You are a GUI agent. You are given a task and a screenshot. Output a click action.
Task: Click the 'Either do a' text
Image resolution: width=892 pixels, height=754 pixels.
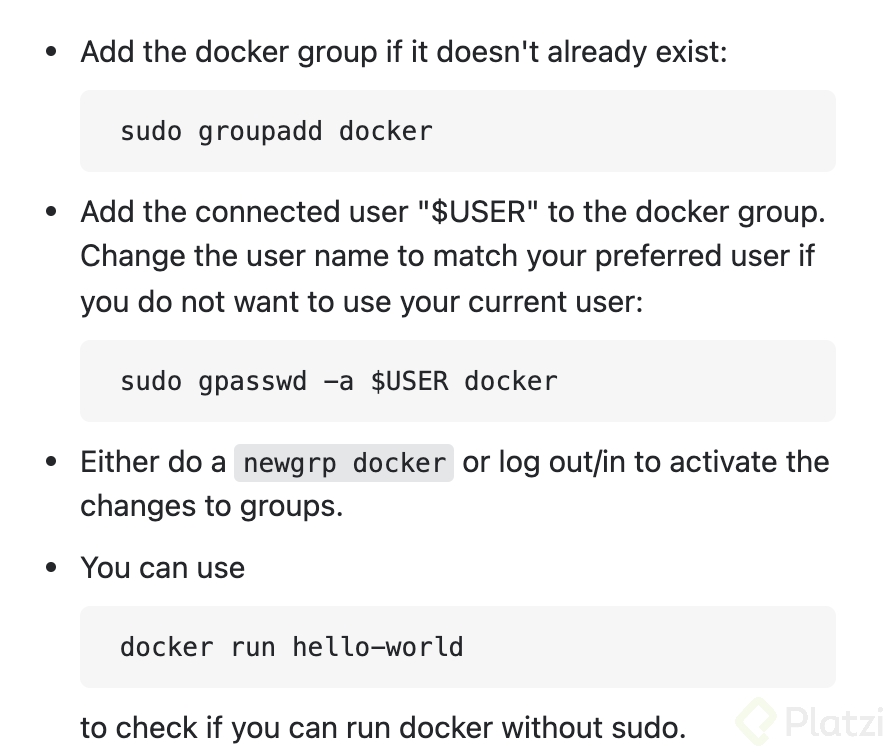153,462
